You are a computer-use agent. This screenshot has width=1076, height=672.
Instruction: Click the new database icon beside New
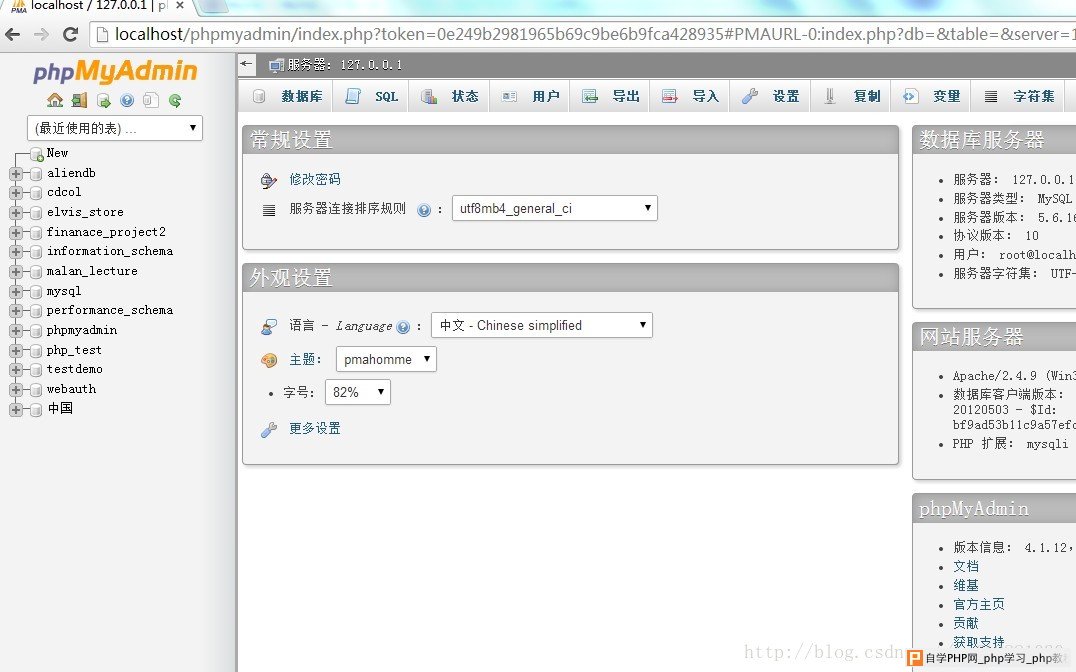[x=37, y=154]
